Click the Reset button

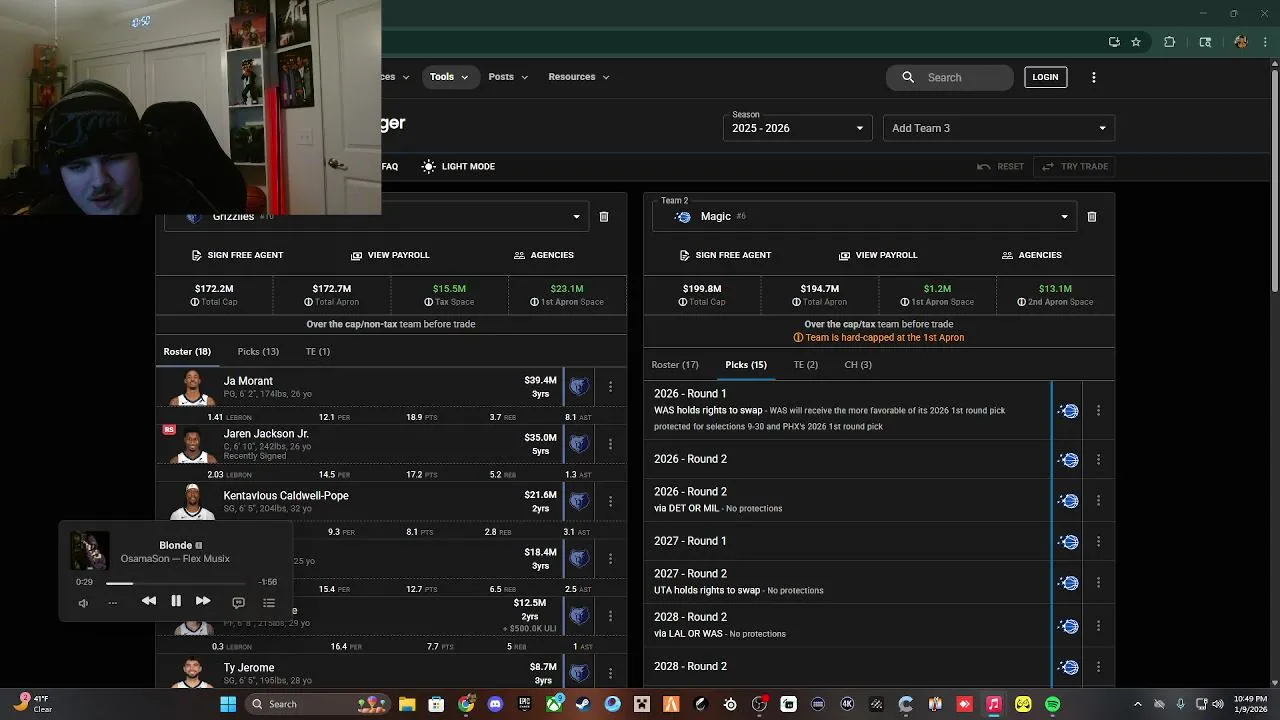tap(1000, 166)
